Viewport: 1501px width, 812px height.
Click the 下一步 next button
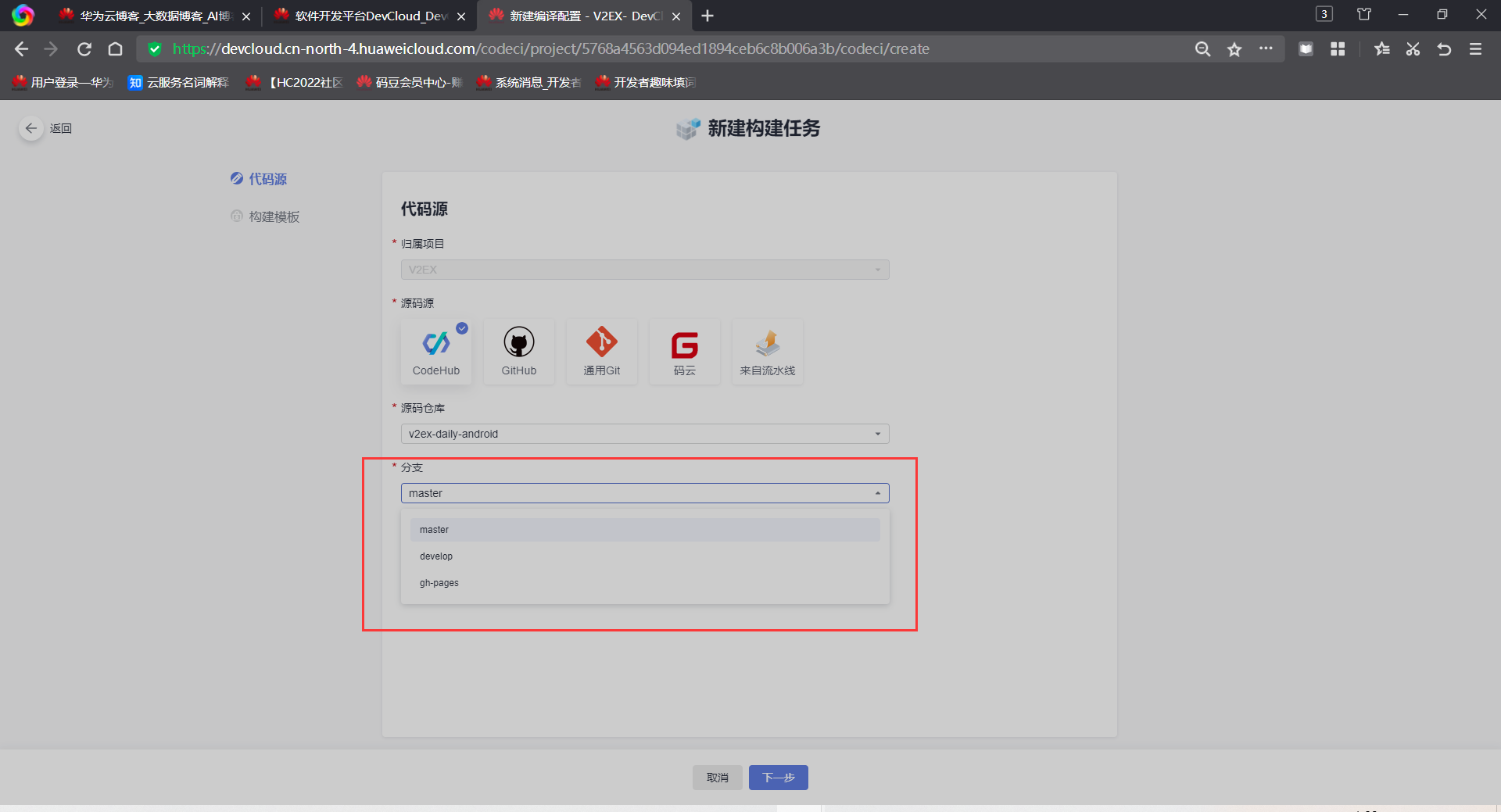click(x=779, y=778)
